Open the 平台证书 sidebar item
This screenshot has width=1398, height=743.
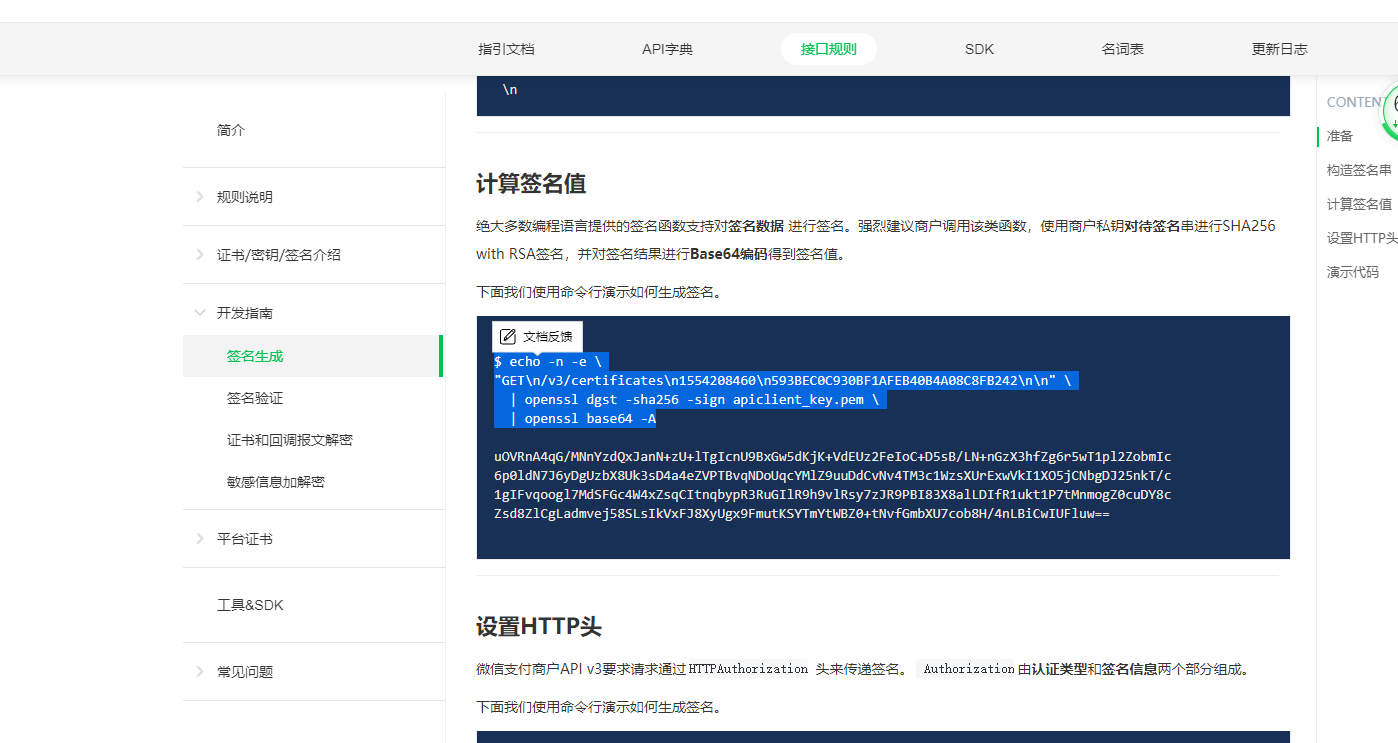[x=245, y=539]
